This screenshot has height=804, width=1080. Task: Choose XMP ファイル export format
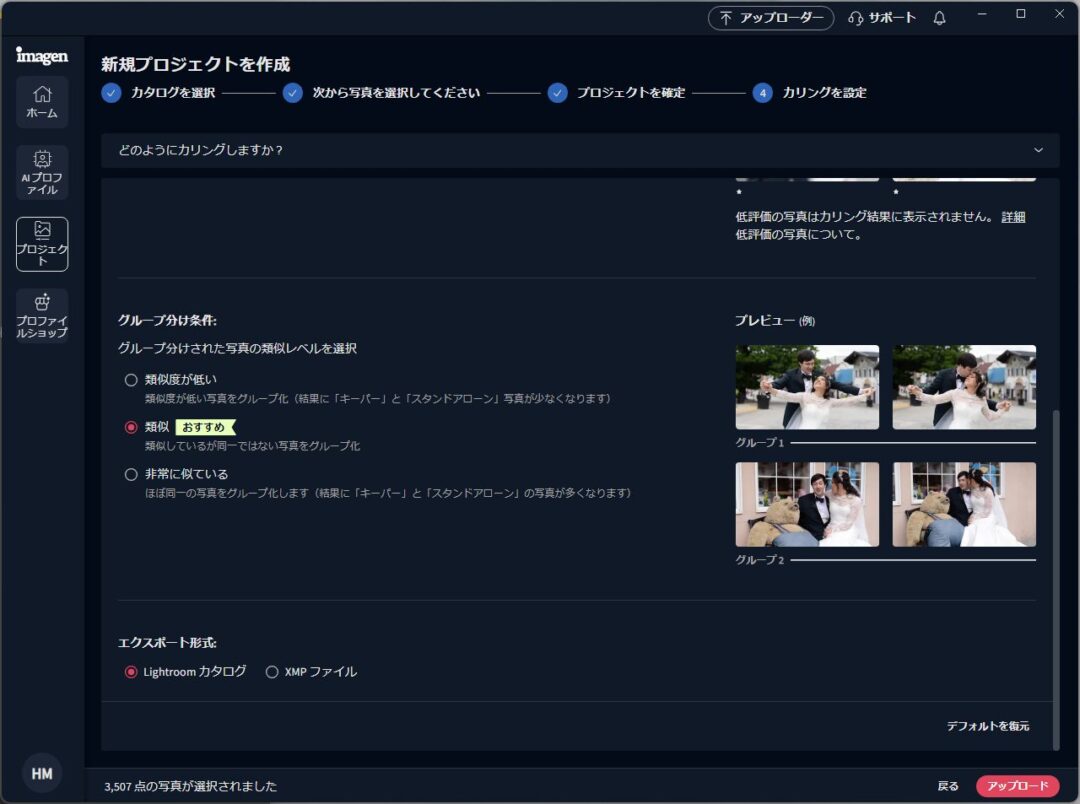[272, 672]
